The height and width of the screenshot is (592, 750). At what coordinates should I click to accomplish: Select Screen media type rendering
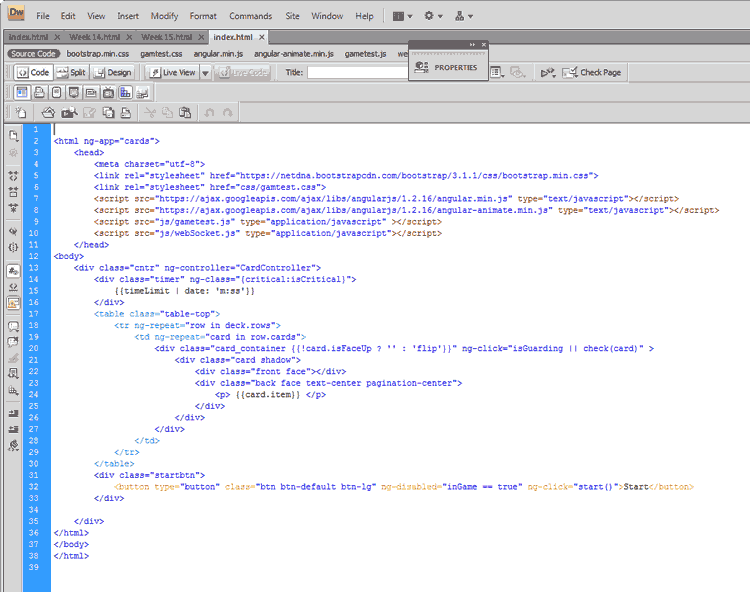pyautogui.click(x=22, y=92)
